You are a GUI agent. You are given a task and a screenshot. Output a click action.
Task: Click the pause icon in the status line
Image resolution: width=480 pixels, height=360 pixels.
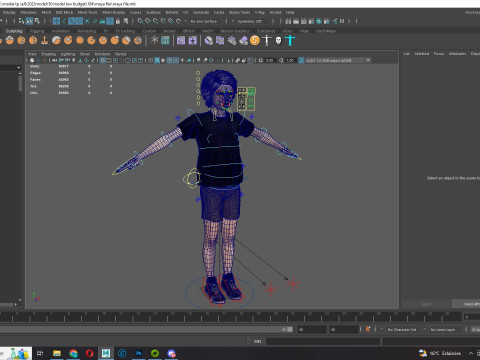click(342, 21)
